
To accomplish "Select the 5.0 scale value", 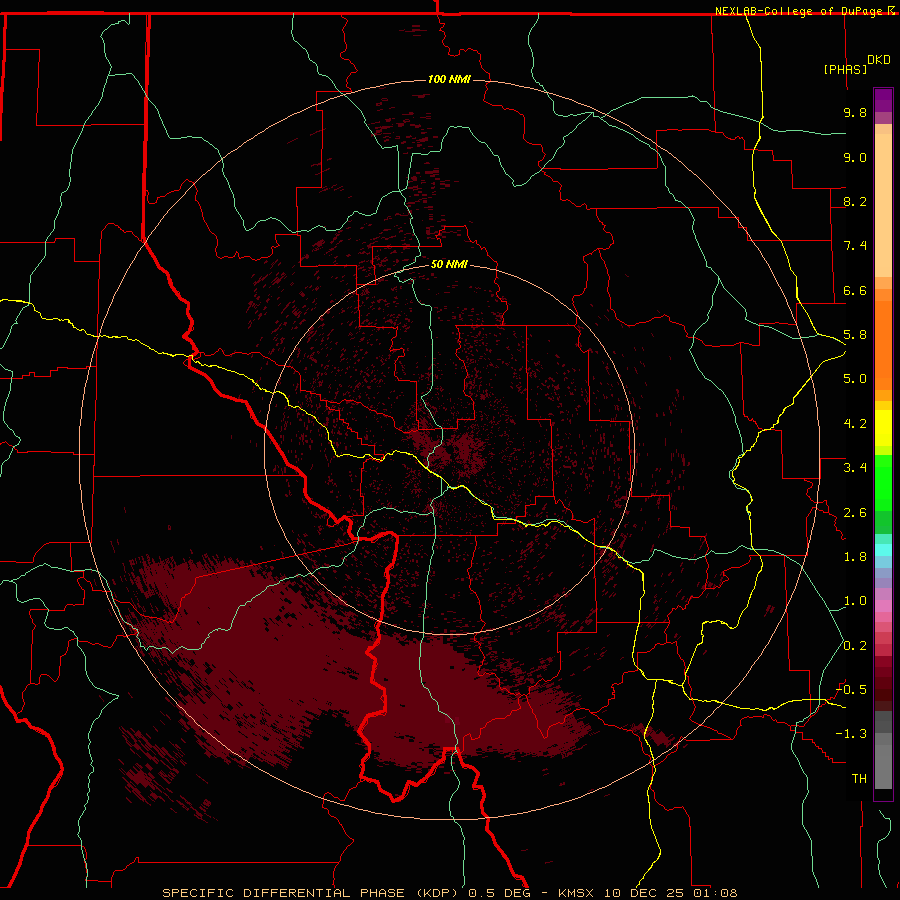I will click(x=855, y=379).
